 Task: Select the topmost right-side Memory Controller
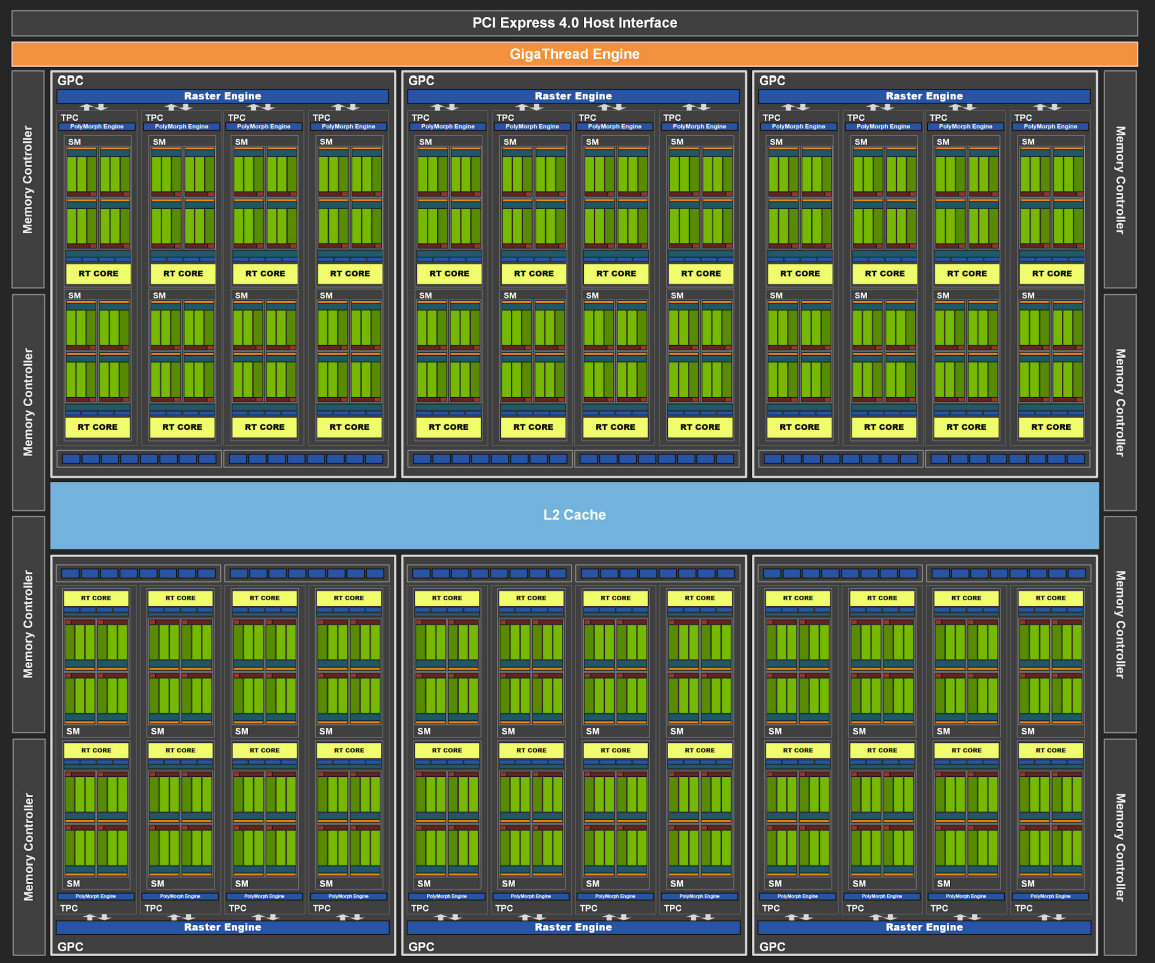[x=1120, y=180]
